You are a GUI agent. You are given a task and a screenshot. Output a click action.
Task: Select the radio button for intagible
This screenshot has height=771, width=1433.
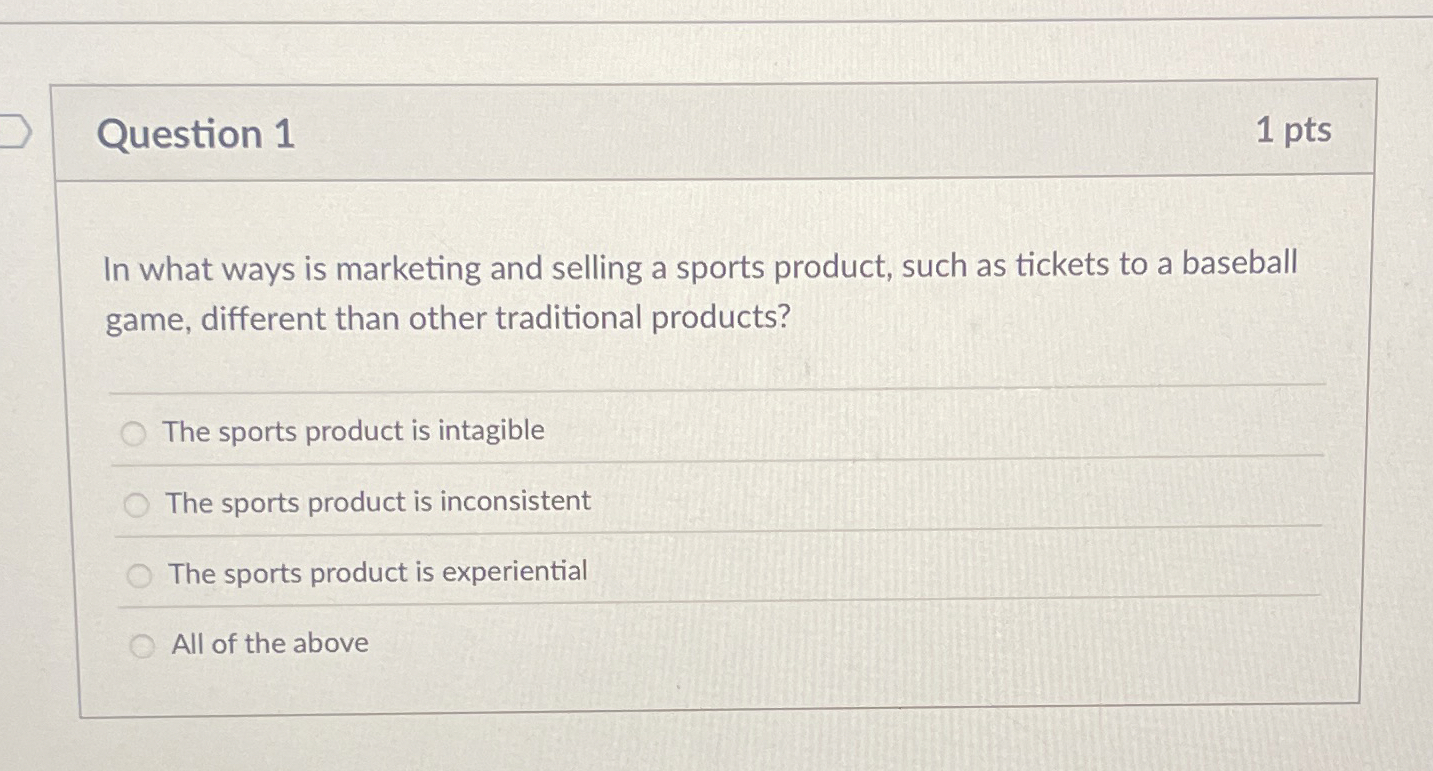point(133,434)
